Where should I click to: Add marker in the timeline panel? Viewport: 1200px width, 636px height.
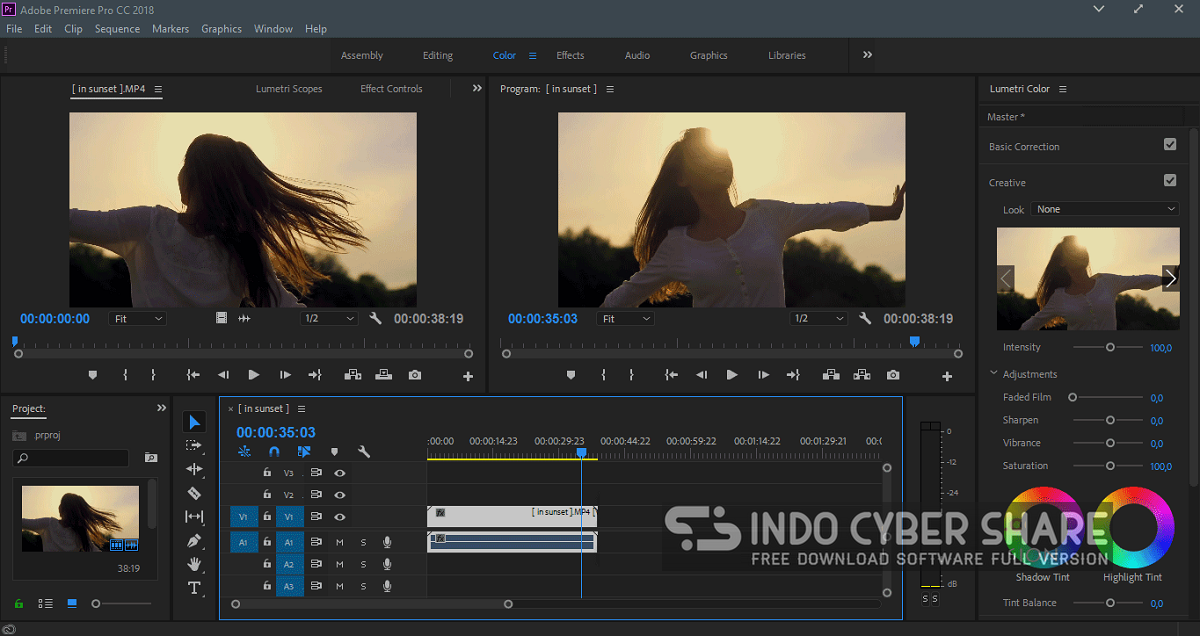(334, 452)
